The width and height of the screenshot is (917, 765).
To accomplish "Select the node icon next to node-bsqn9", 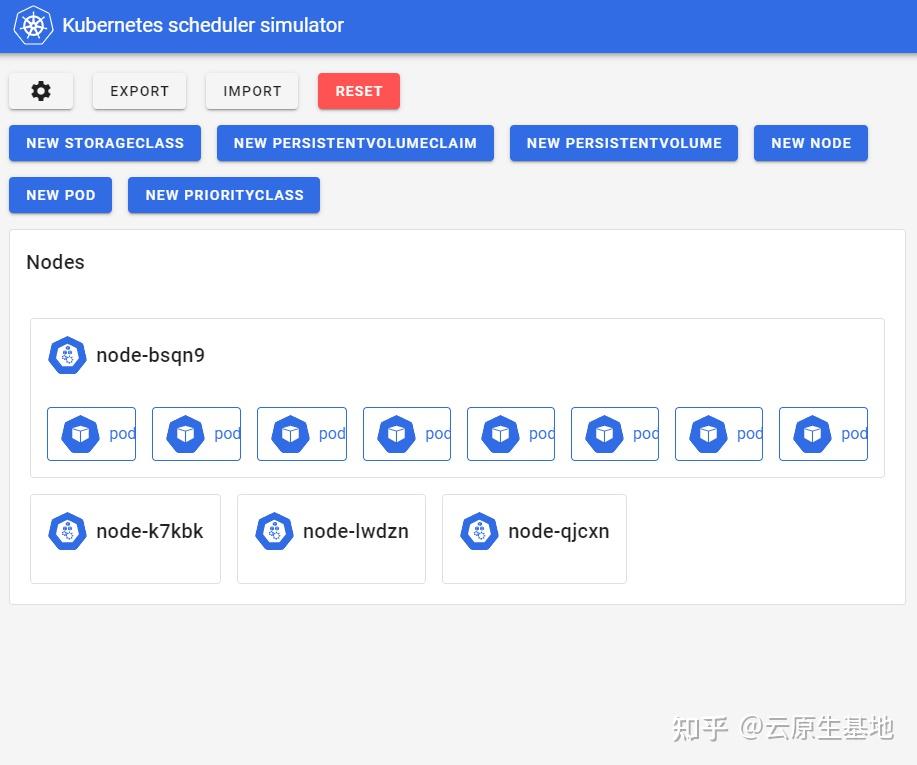I will (x=67, y=355).
